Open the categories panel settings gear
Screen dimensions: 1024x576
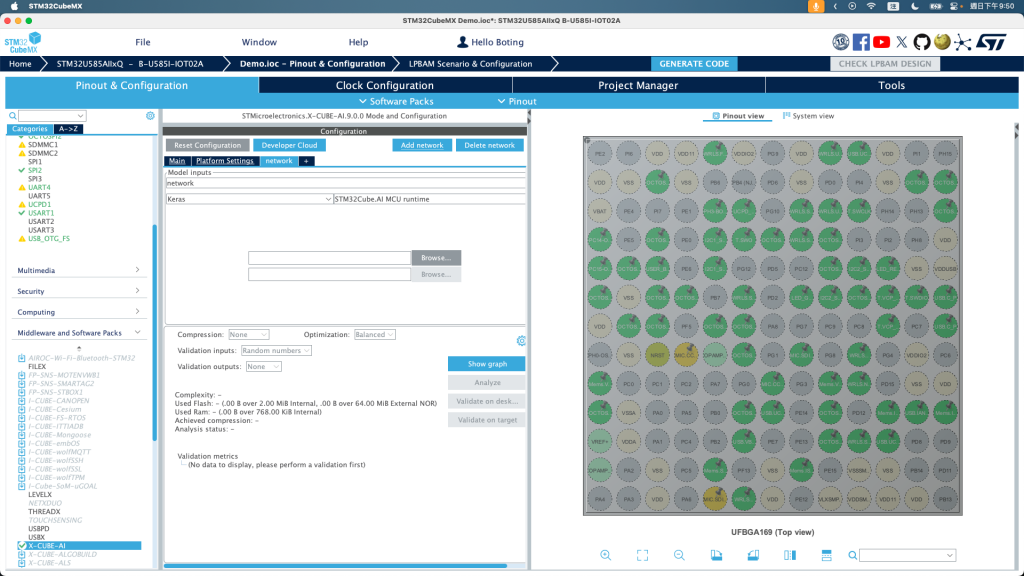[150, 116]
